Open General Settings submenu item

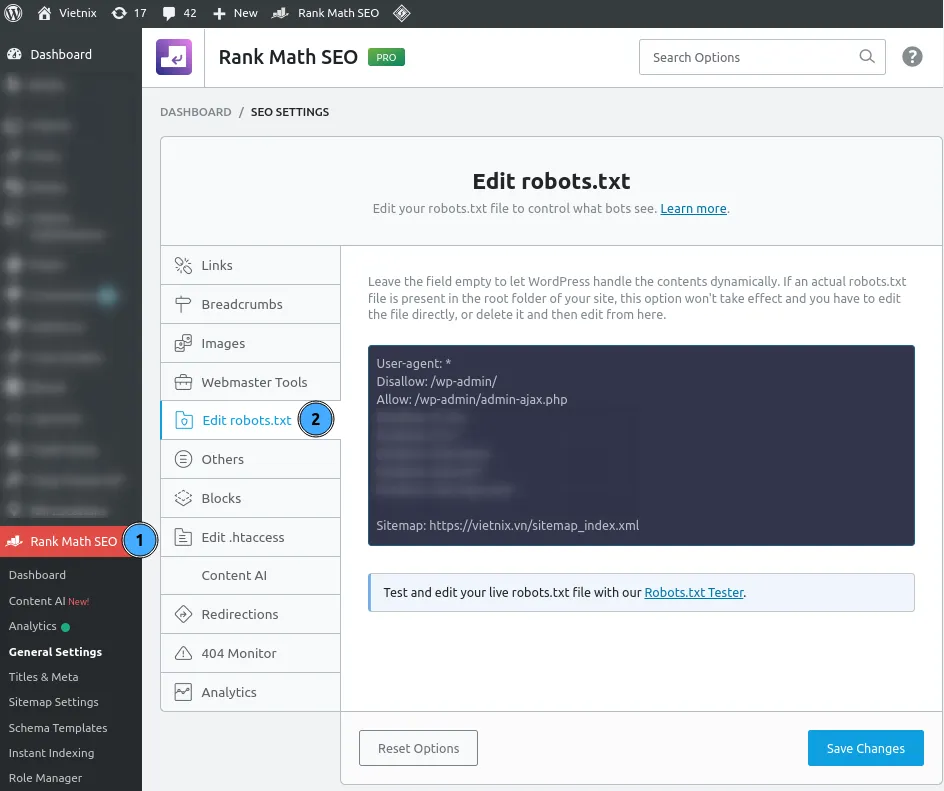[55, 652]
